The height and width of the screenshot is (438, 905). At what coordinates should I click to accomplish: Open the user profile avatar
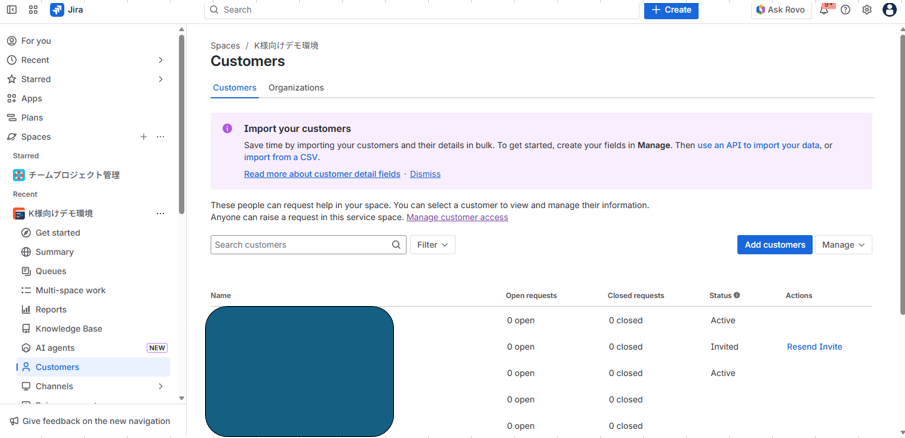click(889, 10)
